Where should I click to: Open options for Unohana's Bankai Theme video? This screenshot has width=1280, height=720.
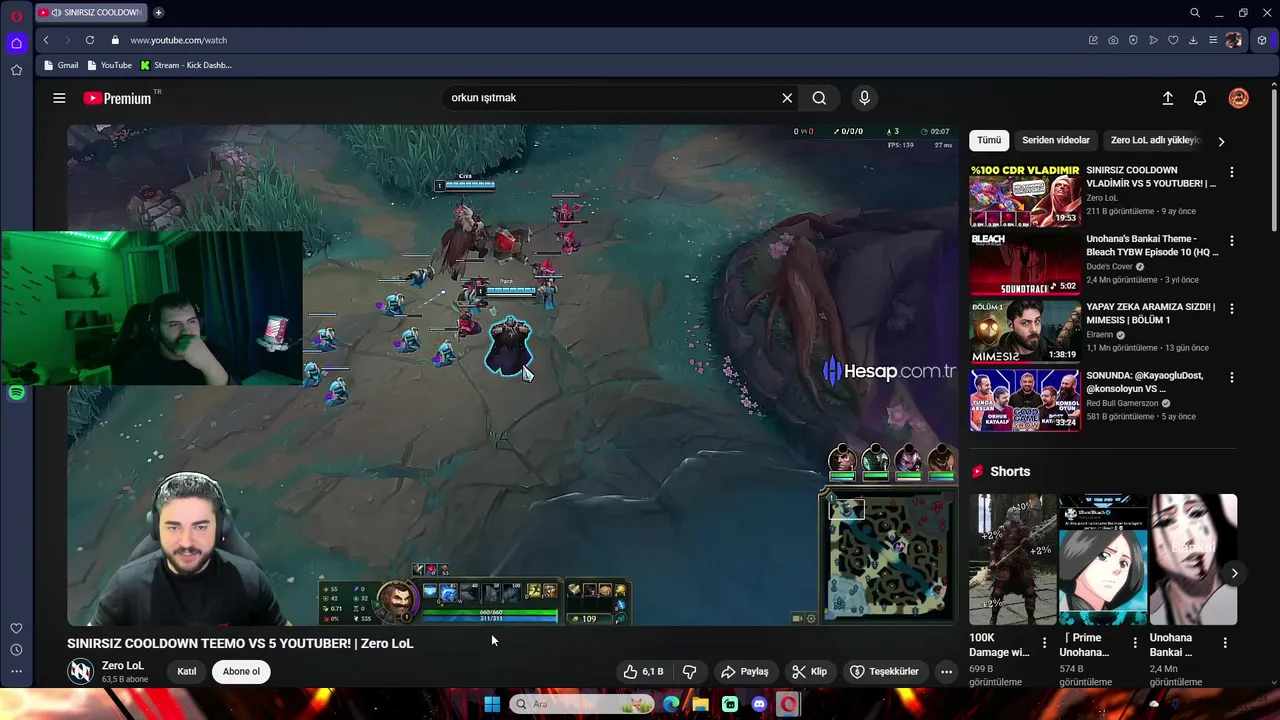(x=1231, y=241)
